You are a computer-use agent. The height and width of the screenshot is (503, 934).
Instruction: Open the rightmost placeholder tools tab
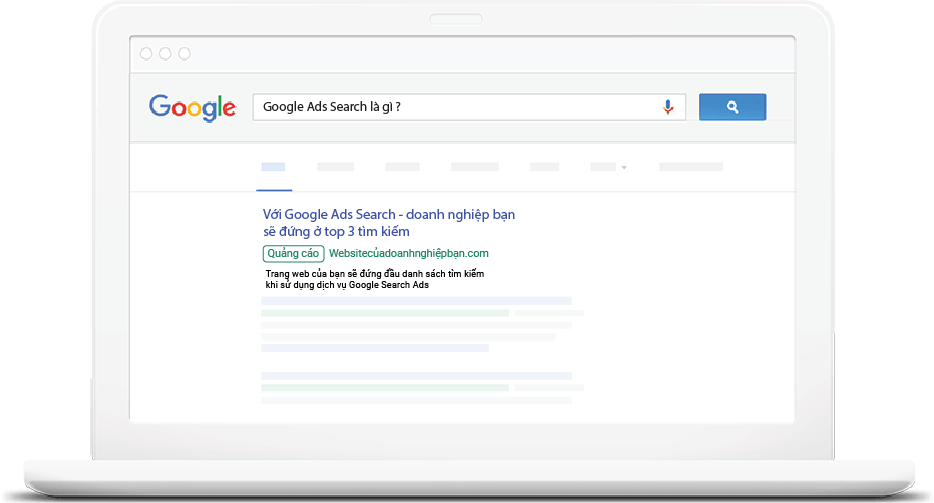[691, 167]
